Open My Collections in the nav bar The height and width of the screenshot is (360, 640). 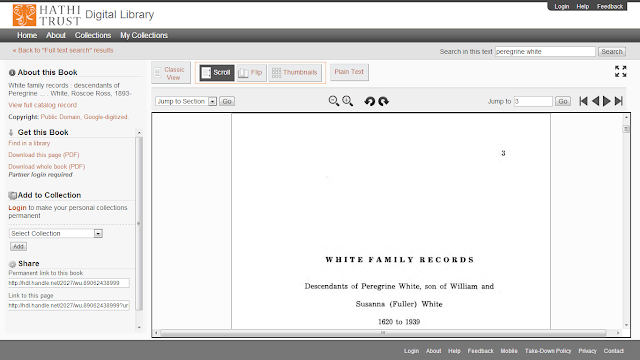(x=144, y=36)
